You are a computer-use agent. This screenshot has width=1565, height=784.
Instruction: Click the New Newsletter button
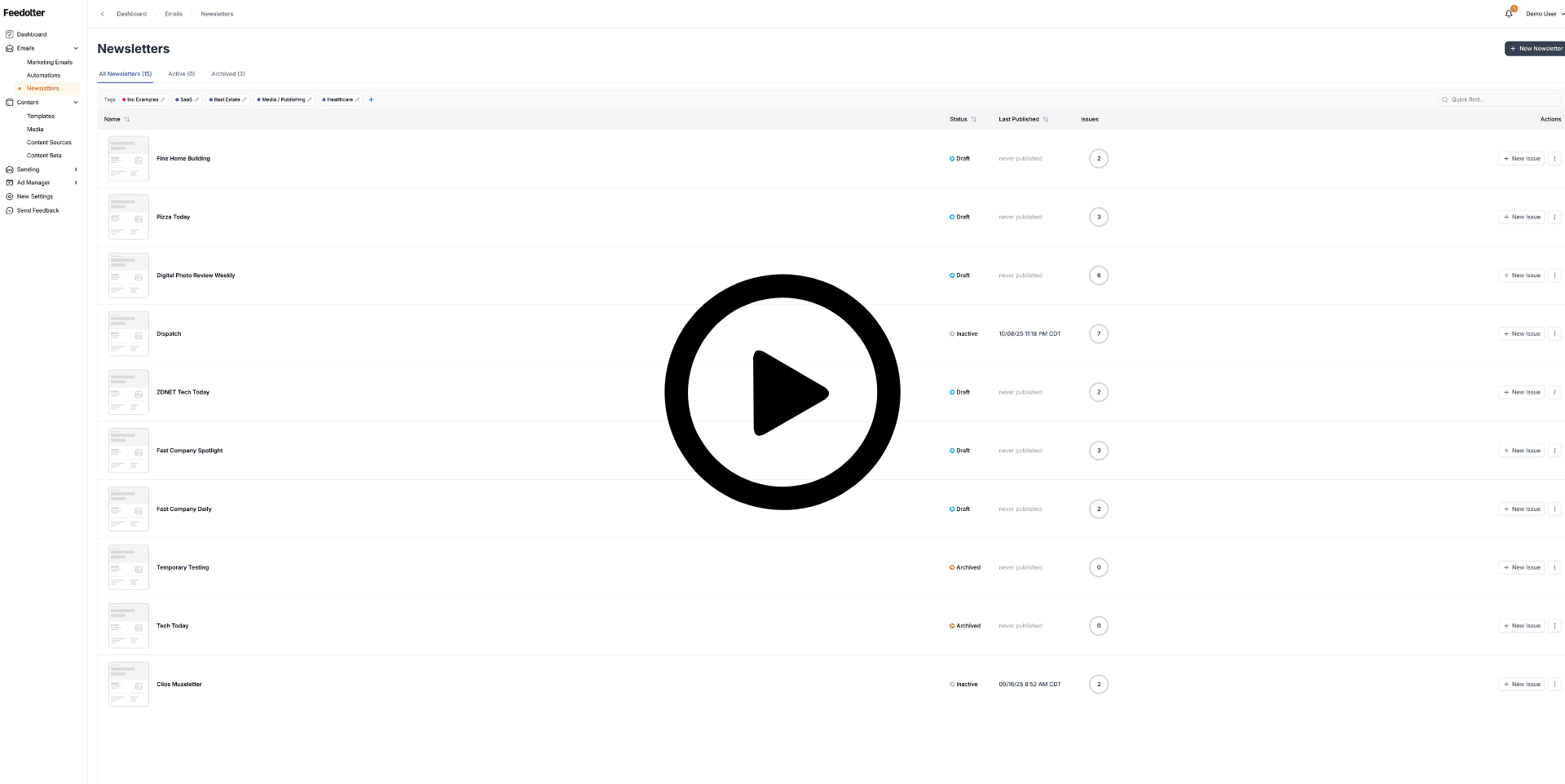tap(1535, 49)
